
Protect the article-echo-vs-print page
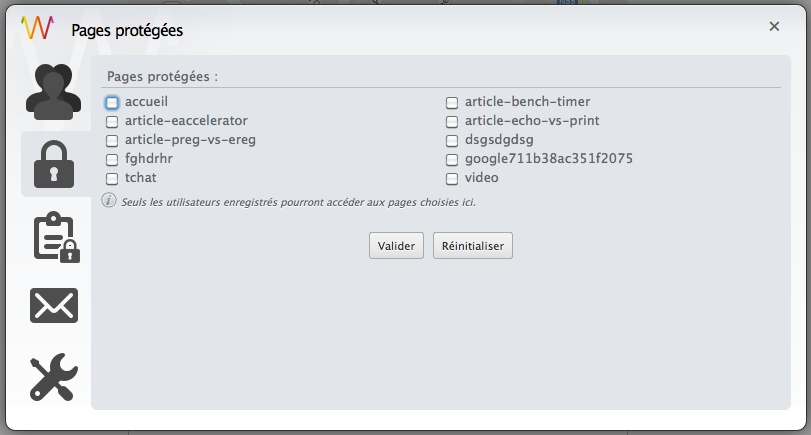[x=452, y=122]
